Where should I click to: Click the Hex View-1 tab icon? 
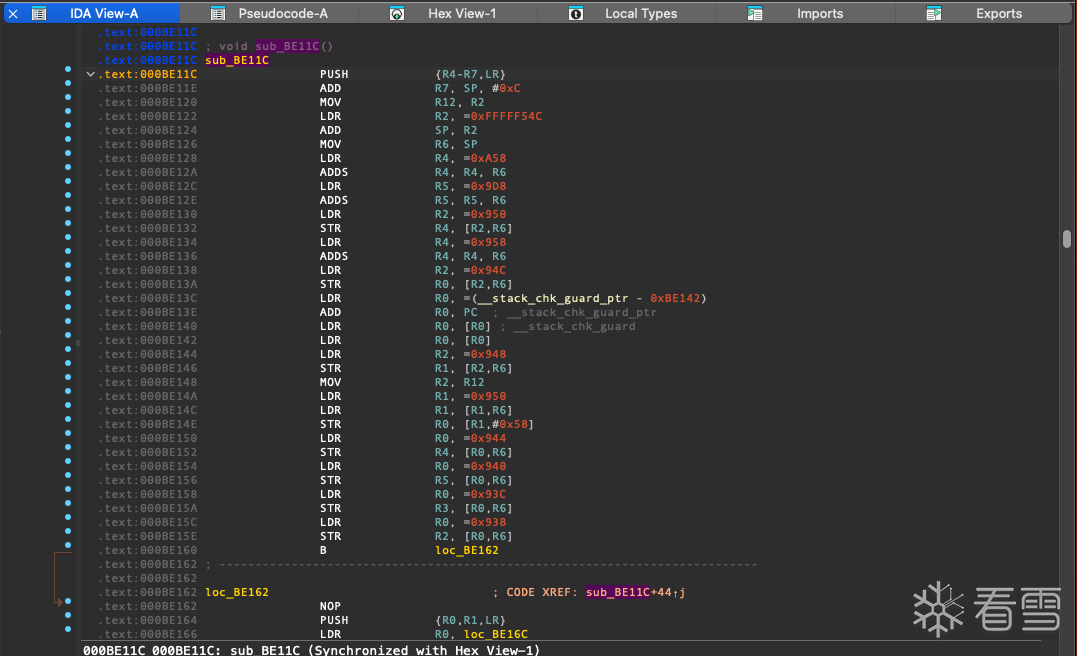click(397, 14)
